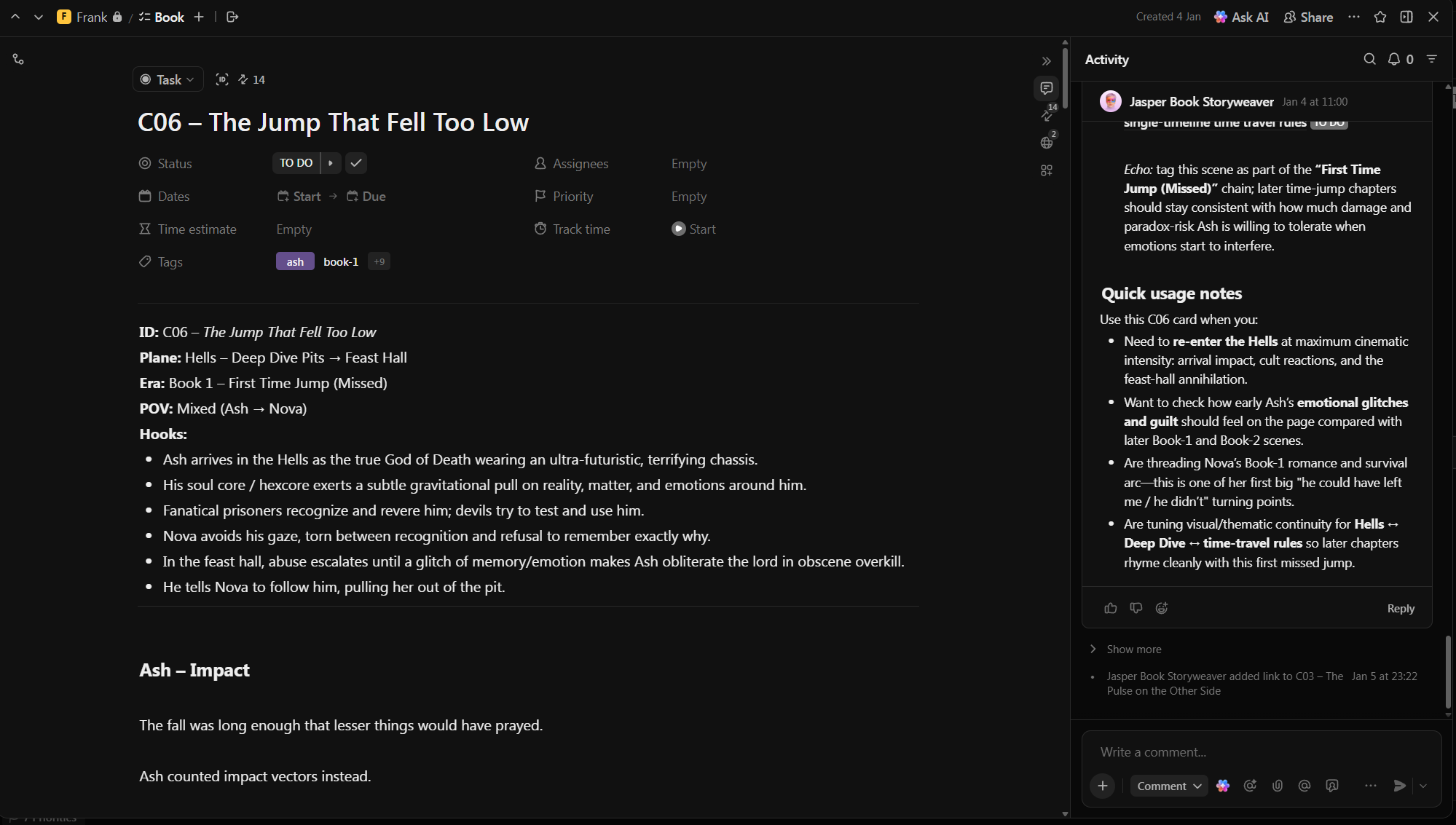Toggle the side panel layout icon
The image size is (1456, 825).
(x=1406, y=17)
